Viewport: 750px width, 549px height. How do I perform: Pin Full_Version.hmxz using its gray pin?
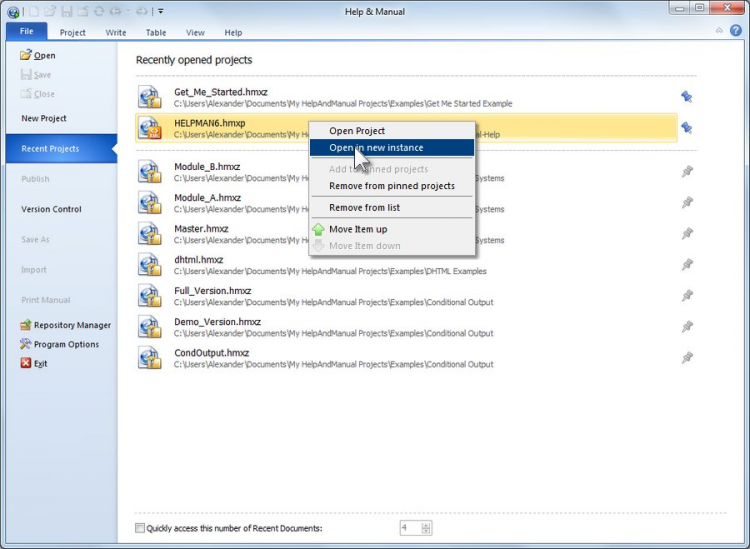pyautogui.click(x=687, y=296)
